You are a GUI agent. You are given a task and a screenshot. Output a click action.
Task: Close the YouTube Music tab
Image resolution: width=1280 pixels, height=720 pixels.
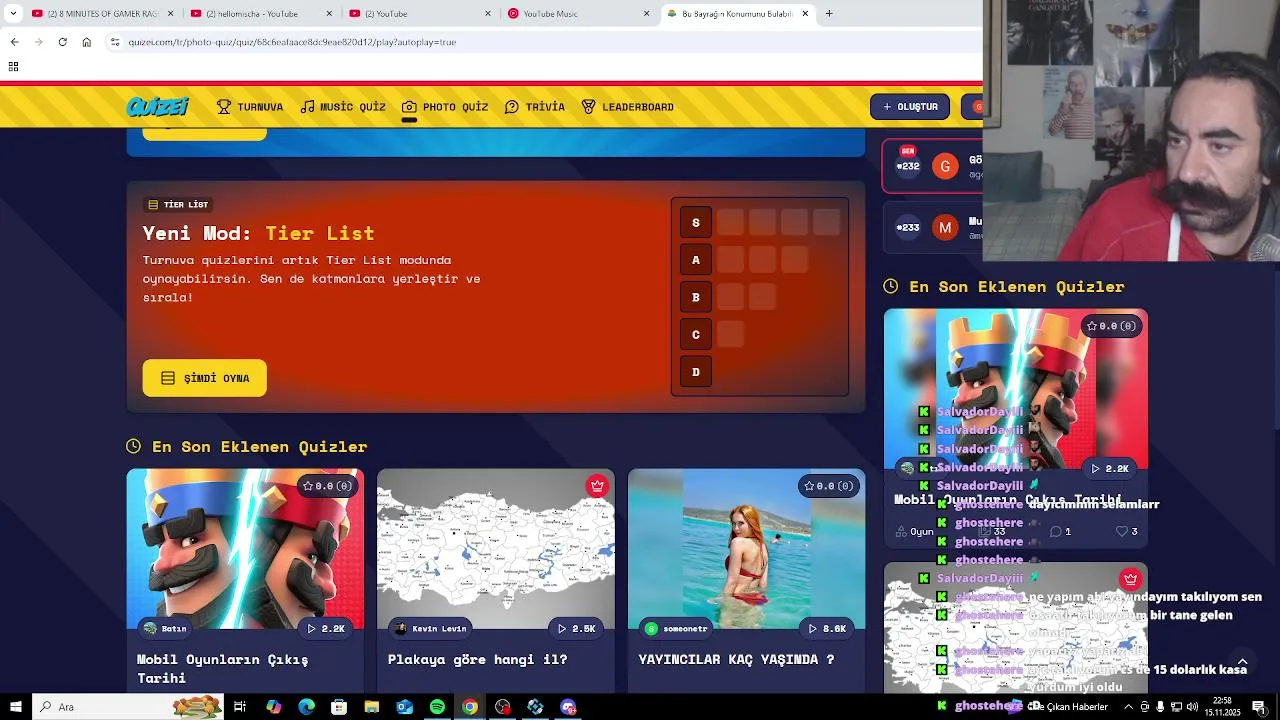pyautogui.click(x=646, y=14)
